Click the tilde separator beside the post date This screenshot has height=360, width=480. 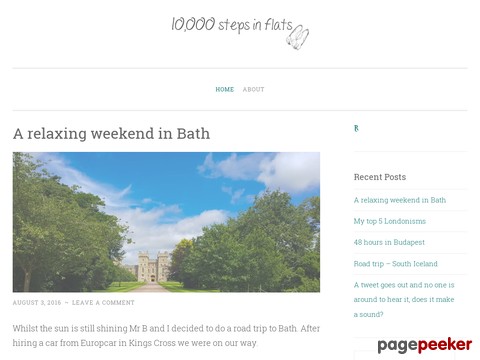(67, 303)
